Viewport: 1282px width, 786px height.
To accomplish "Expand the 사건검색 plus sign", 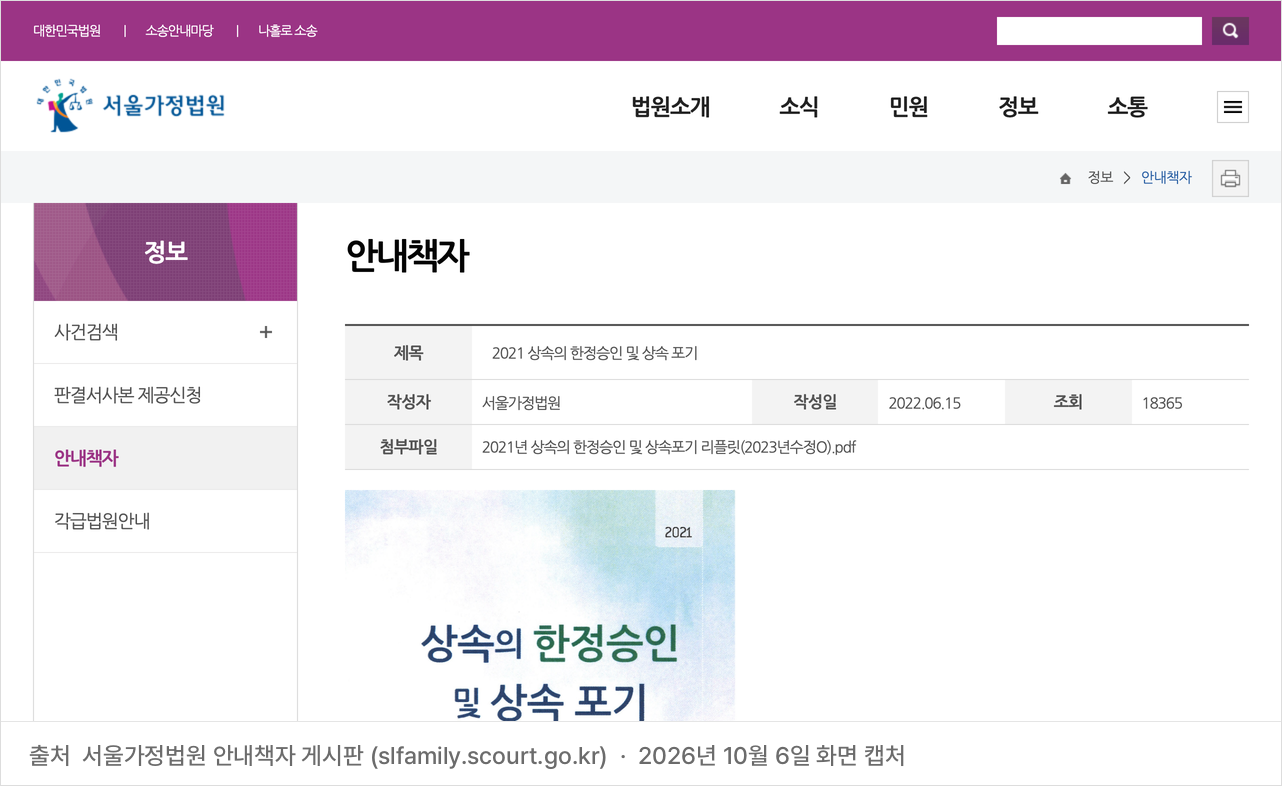I will pos(265,332).
